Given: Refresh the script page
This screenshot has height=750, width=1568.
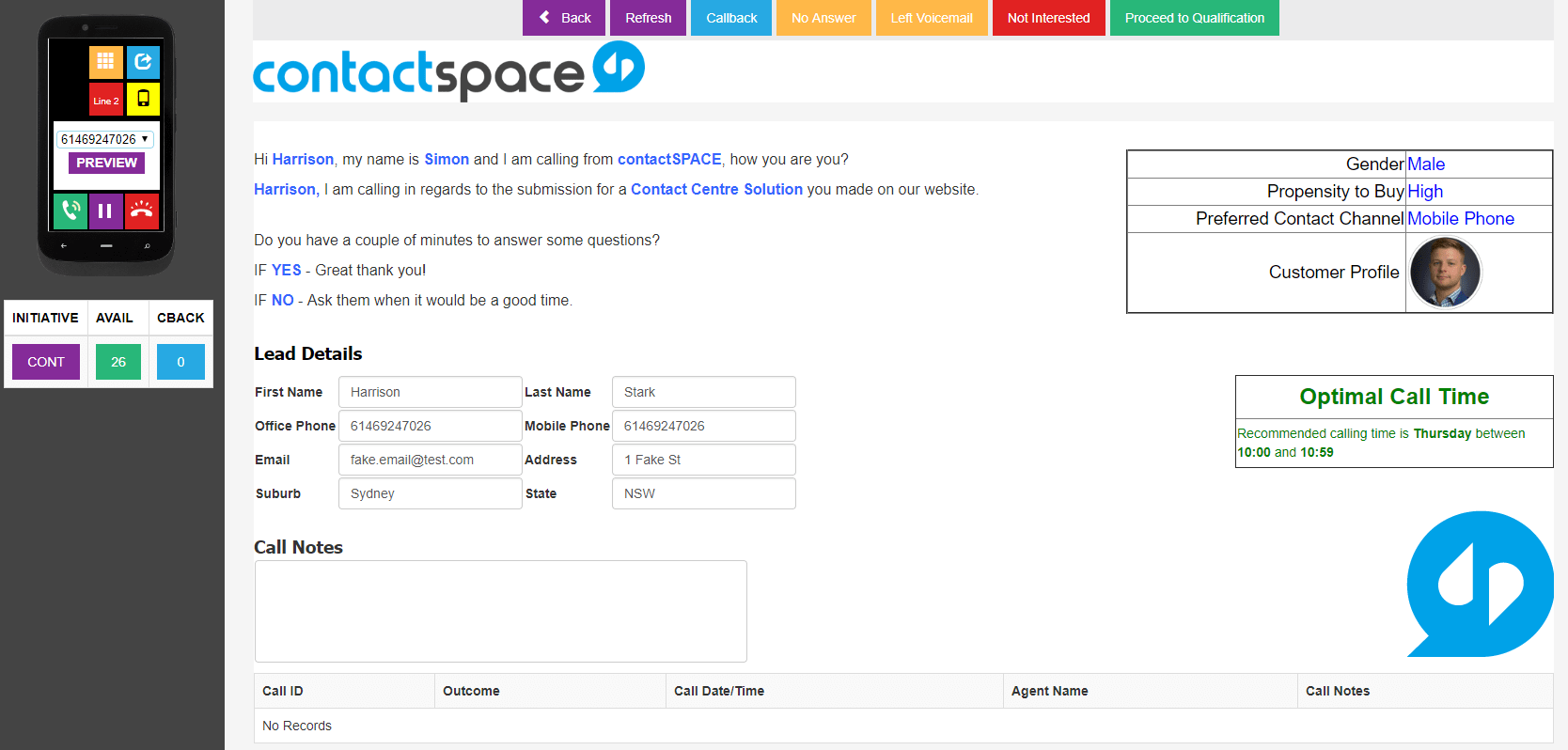Looking at the screenshot, I should tap(649, 18).
